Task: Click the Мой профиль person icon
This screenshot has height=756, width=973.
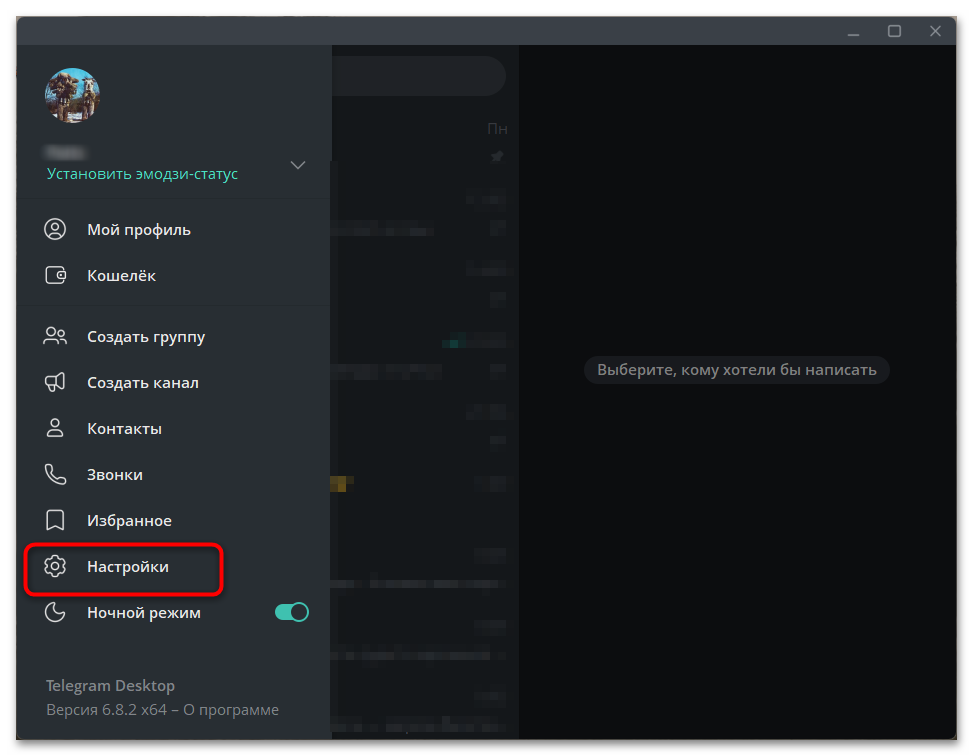Action: click(55, 229)
